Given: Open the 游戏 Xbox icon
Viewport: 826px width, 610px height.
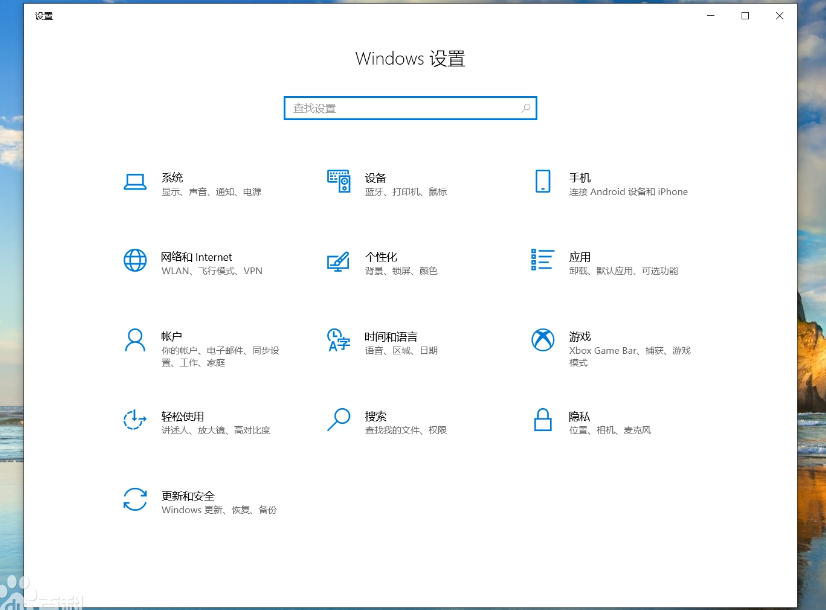Looking at the screenshot, I should 543,340.
